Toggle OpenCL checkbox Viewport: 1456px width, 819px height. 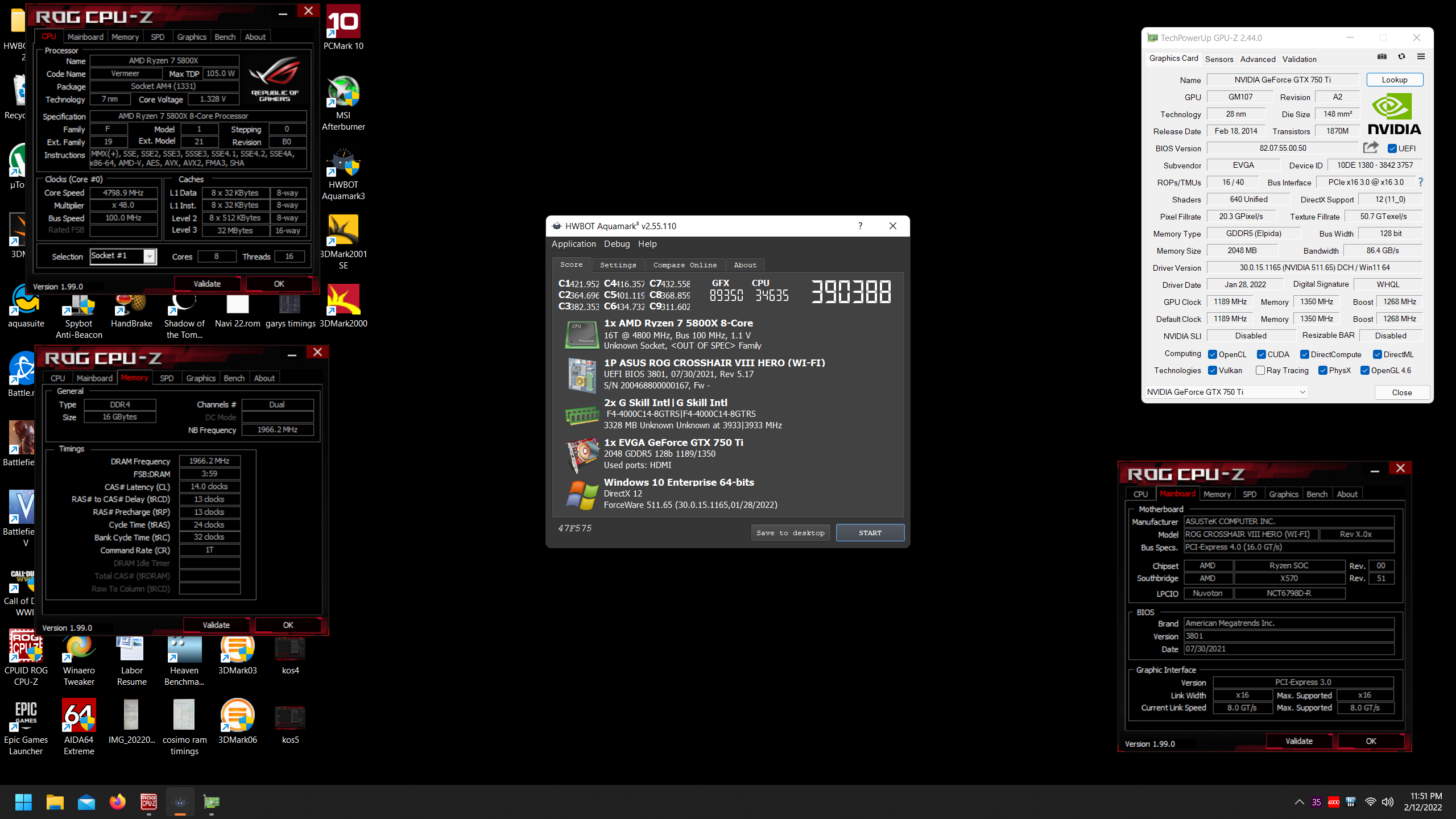click(x=1213, y=354)
